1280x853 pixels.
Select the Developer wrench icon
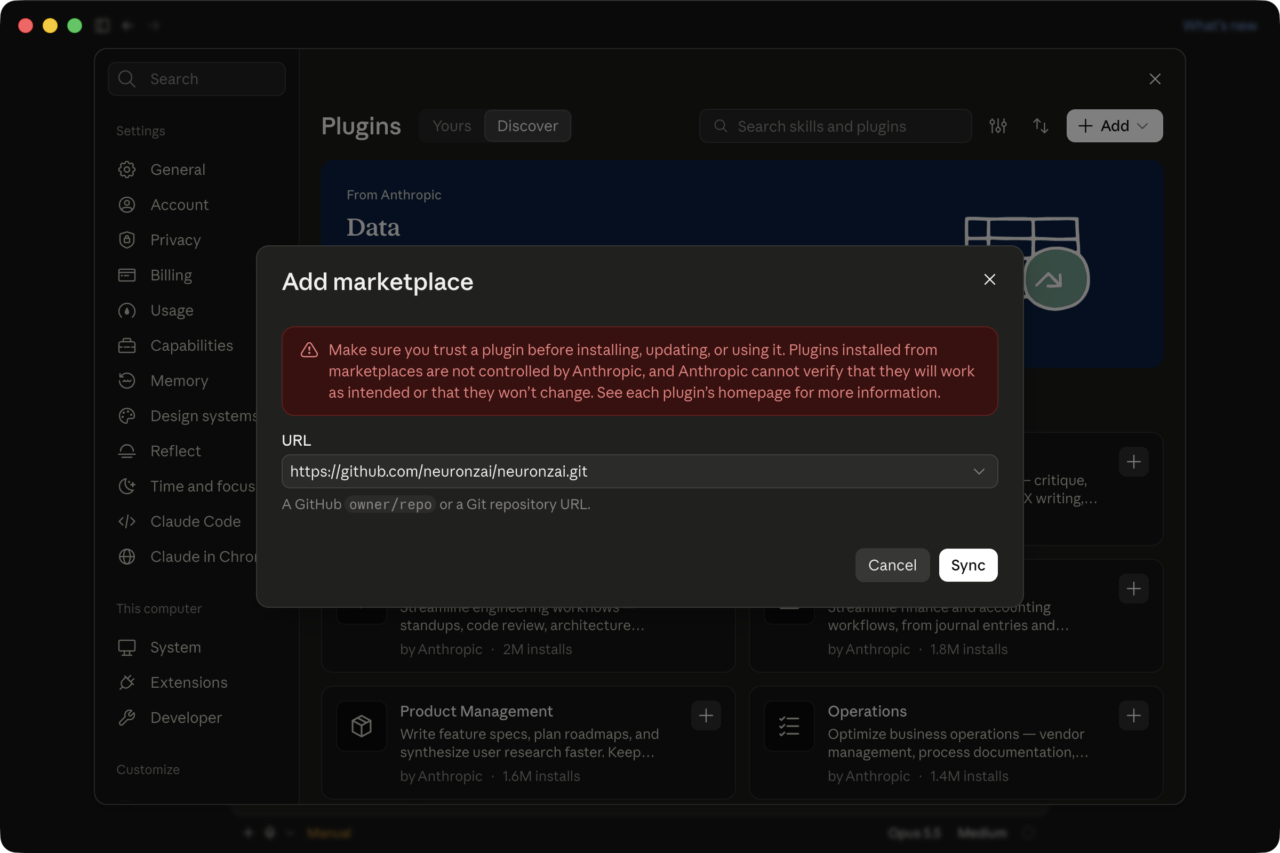tap(127, 718)
